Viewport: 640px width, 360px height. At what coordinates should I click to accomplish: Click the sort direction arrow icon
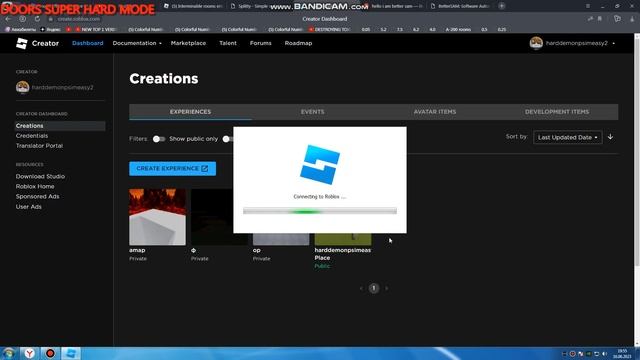(610, 137)
